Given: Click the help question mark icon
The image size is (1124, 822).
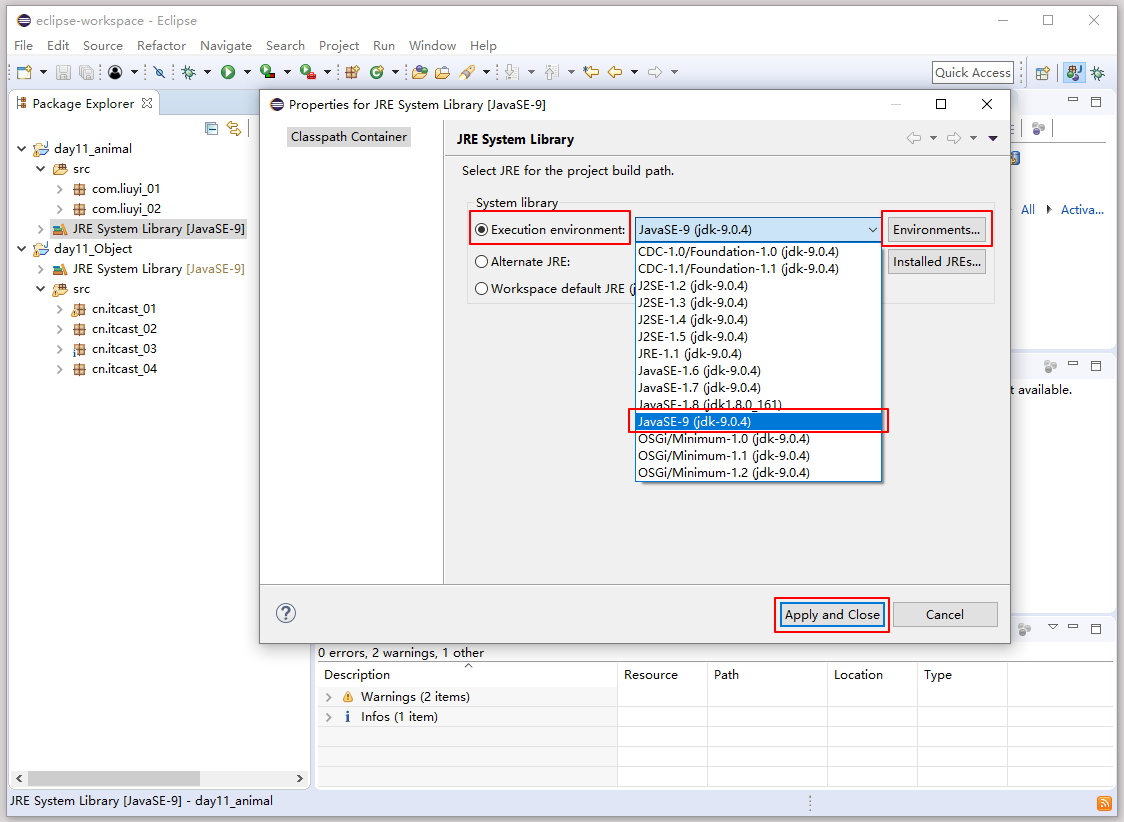Looking at the screenshot, I should 286,613.
